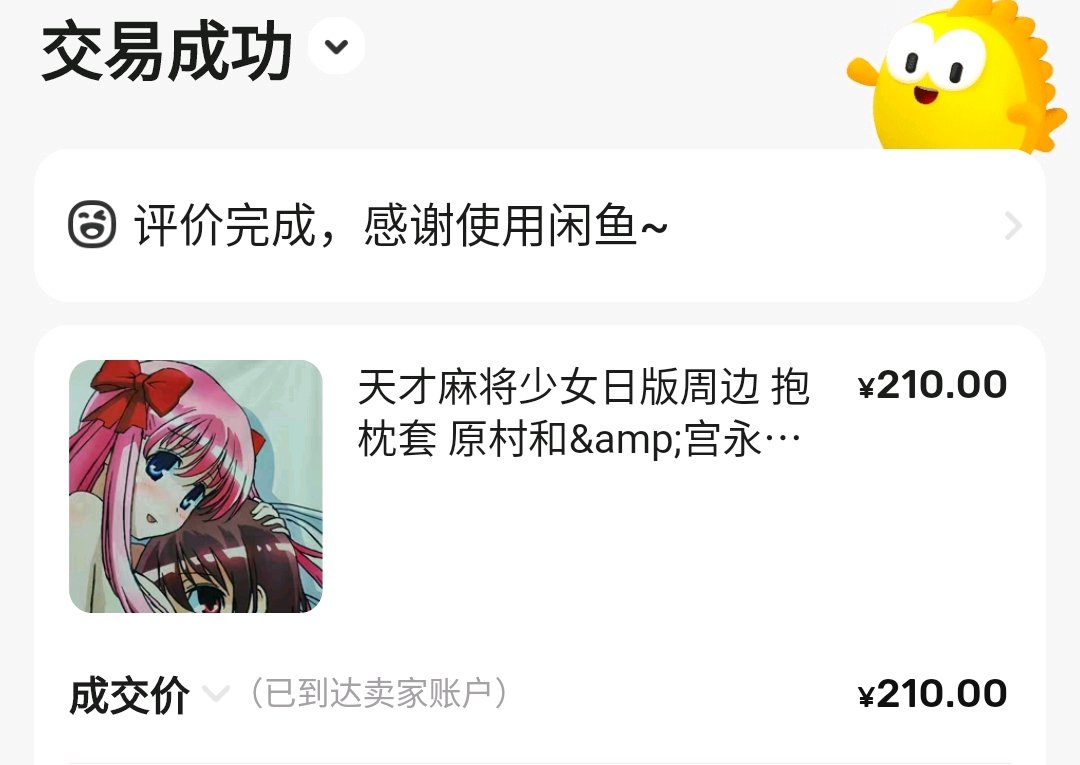Click the review completion card background
Viewport: 1080px width, 765px height.
540,225
